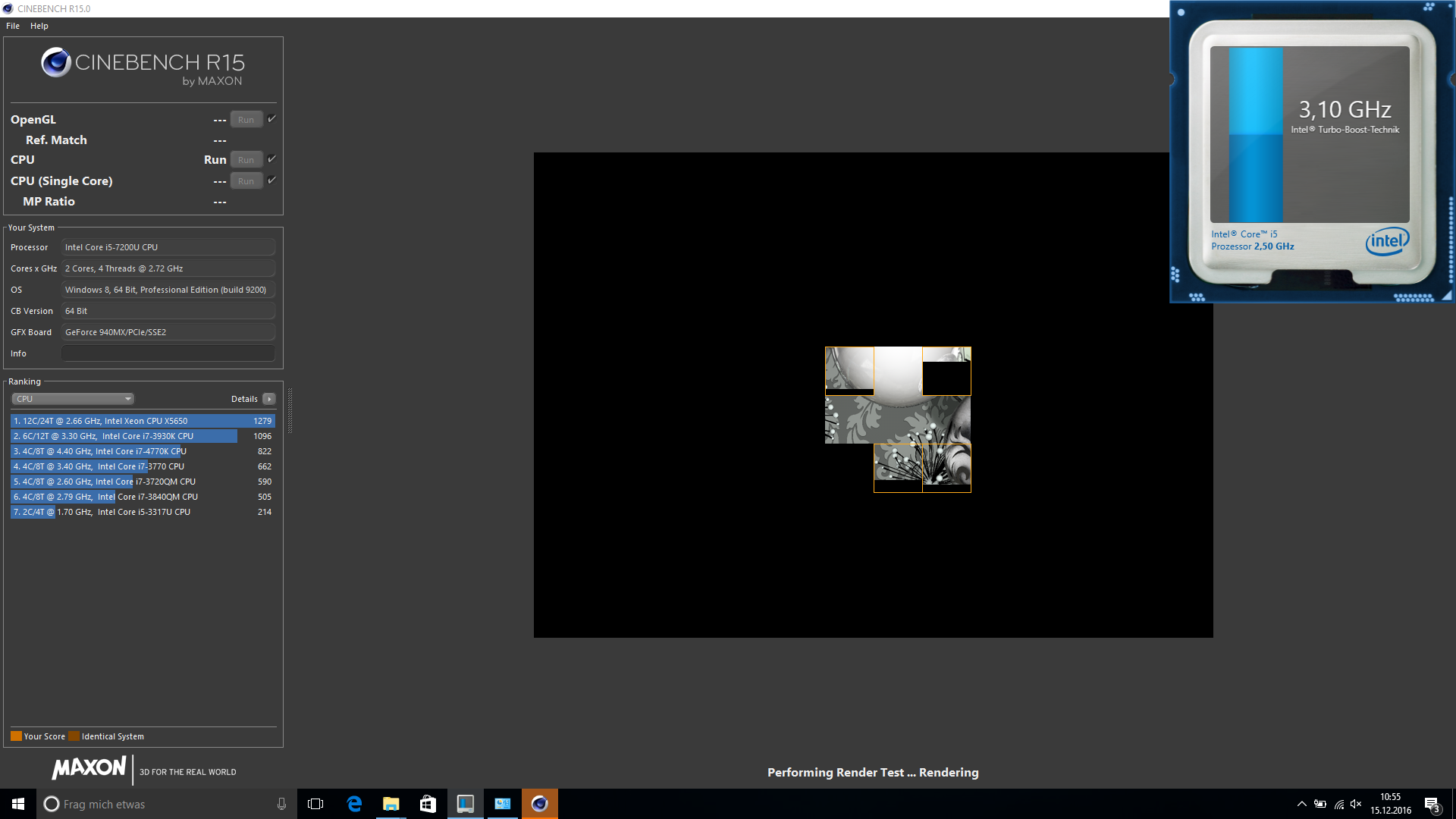Screen dimensions: 1456x819
Task: Open the CPU ranking dropdown
Action: 73,399
